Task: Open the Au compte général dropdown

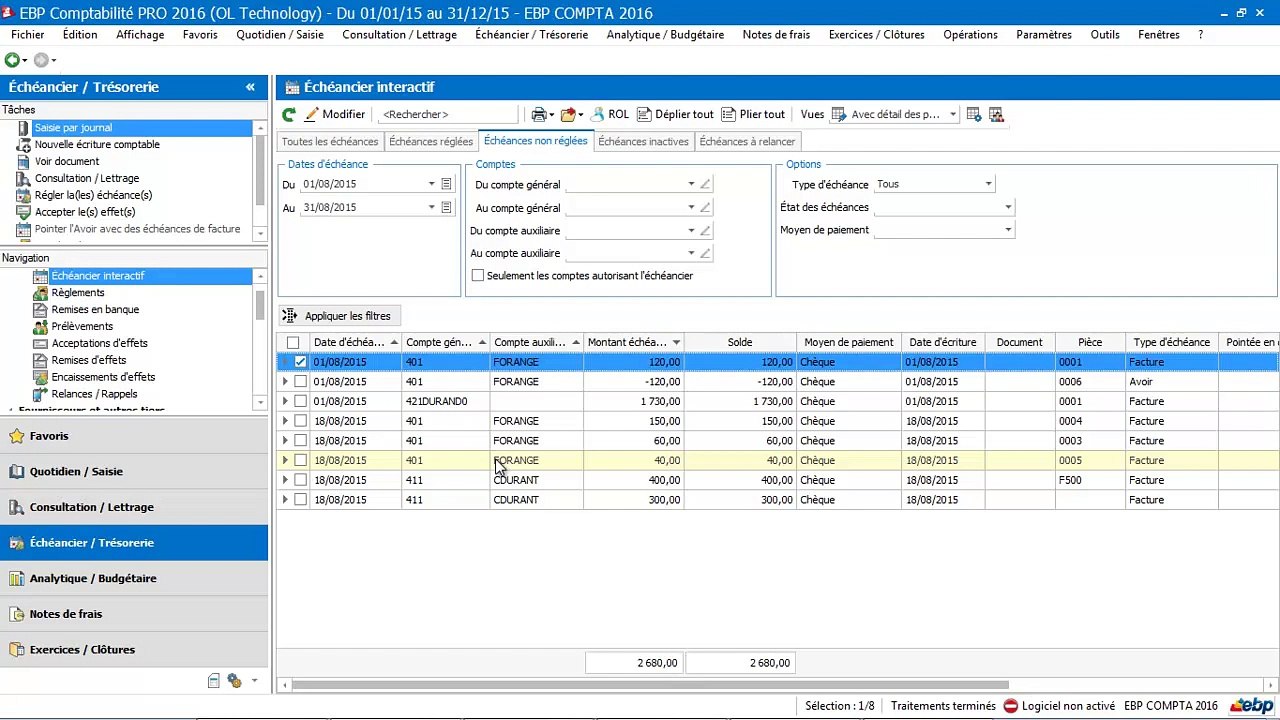Action: click(x=691, y=208)
